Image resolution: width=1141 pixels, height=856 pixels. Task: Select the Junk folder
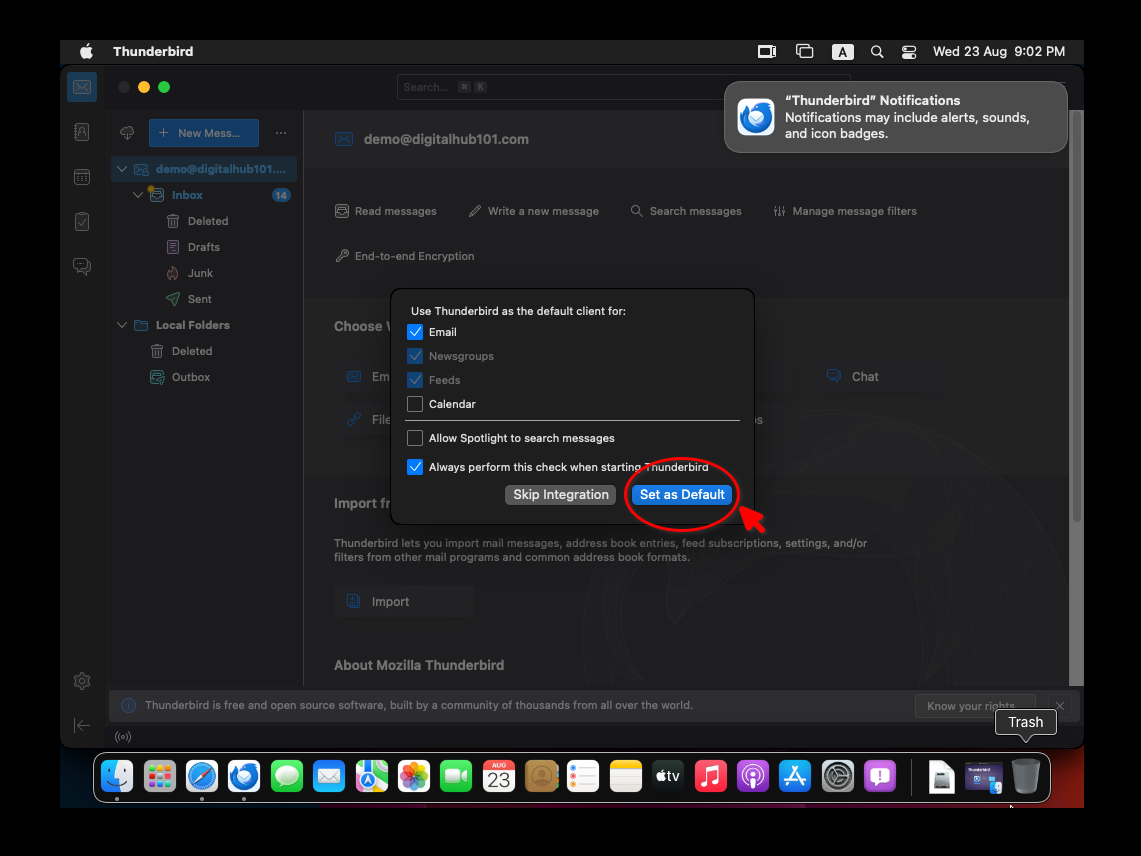200,274
